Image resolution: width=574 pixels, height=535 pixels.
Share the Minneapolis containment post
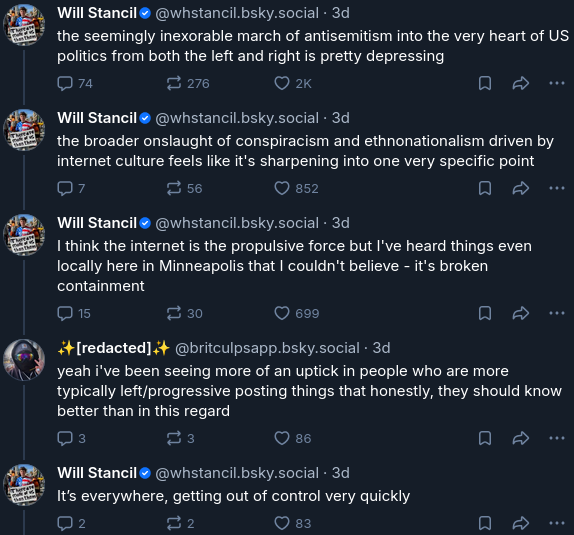click(x=521, y=313)
